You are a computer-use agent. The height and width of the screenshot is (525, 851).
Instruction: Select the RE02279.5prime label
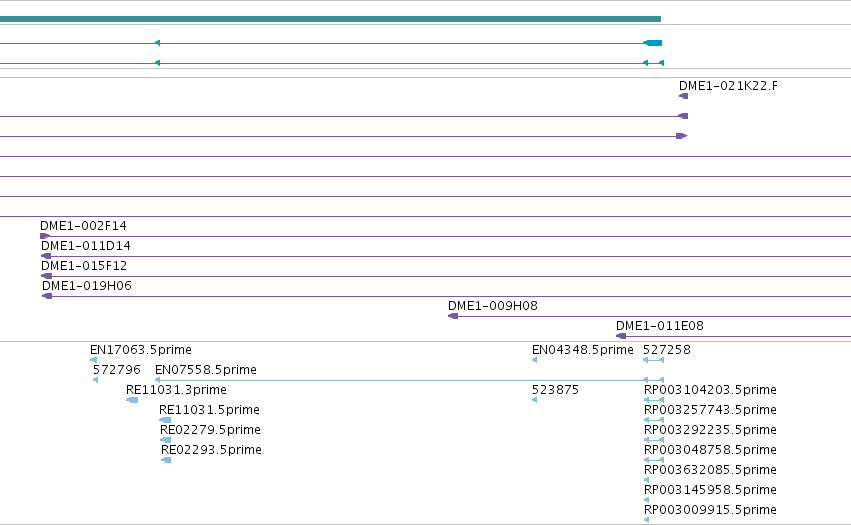pos(211,430)
